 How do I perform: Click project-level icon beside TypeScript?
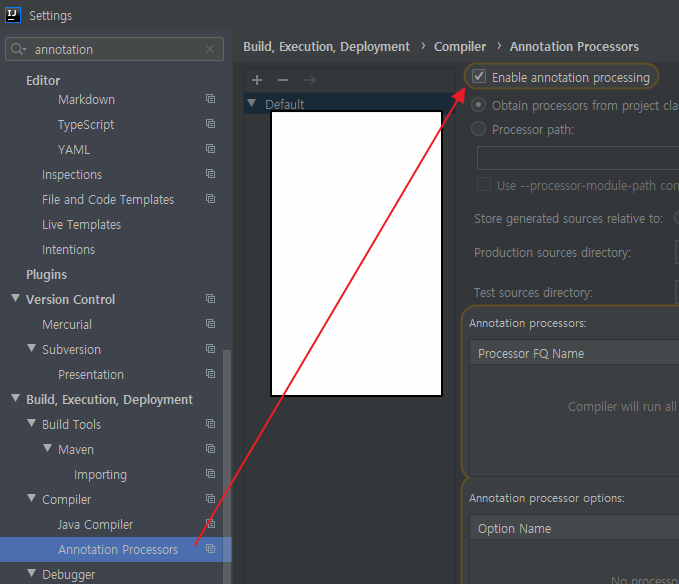click(x=210, y=124)
